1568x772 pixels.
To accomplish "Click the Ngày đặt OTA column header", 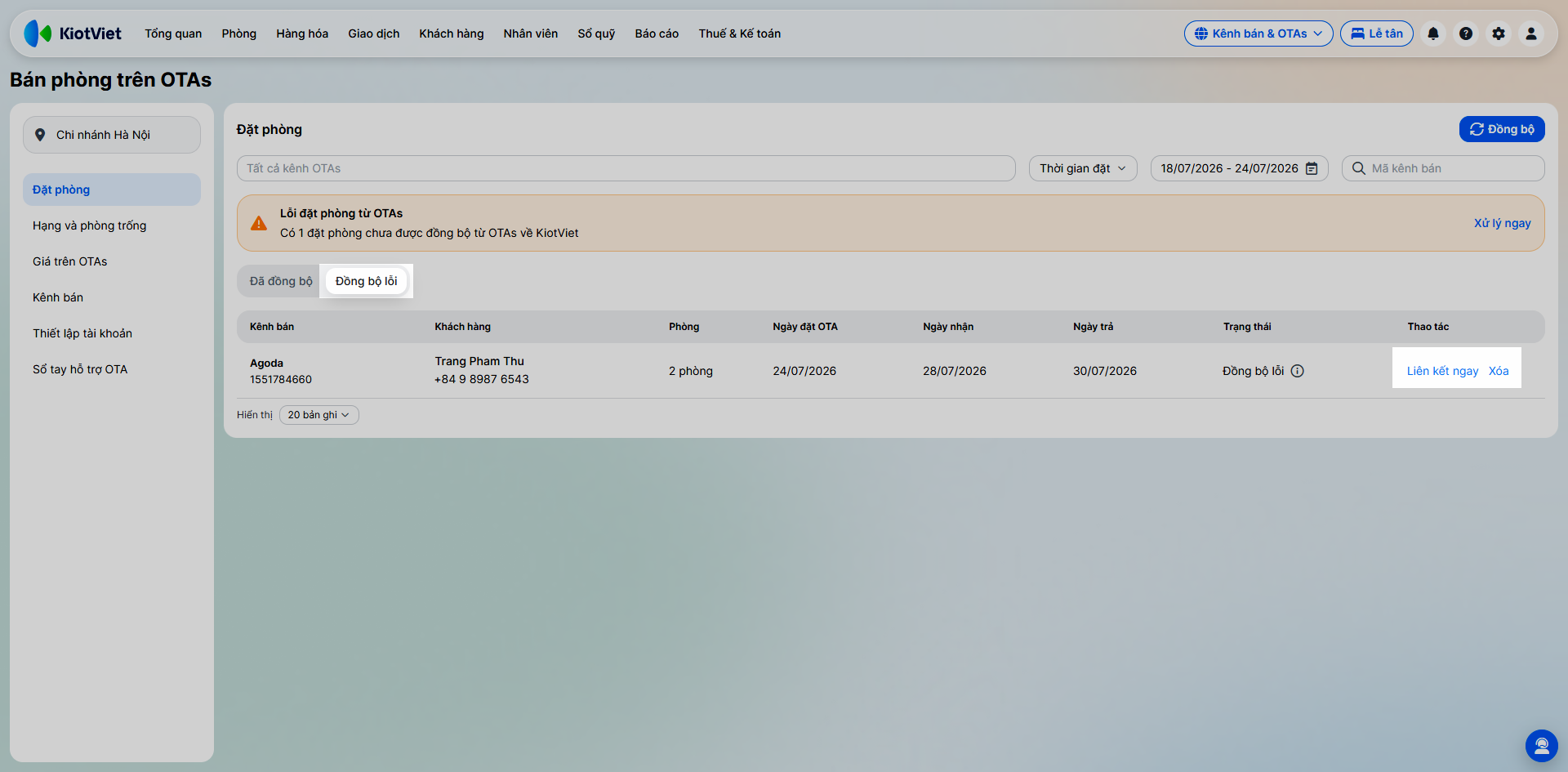I will point(805,327).
